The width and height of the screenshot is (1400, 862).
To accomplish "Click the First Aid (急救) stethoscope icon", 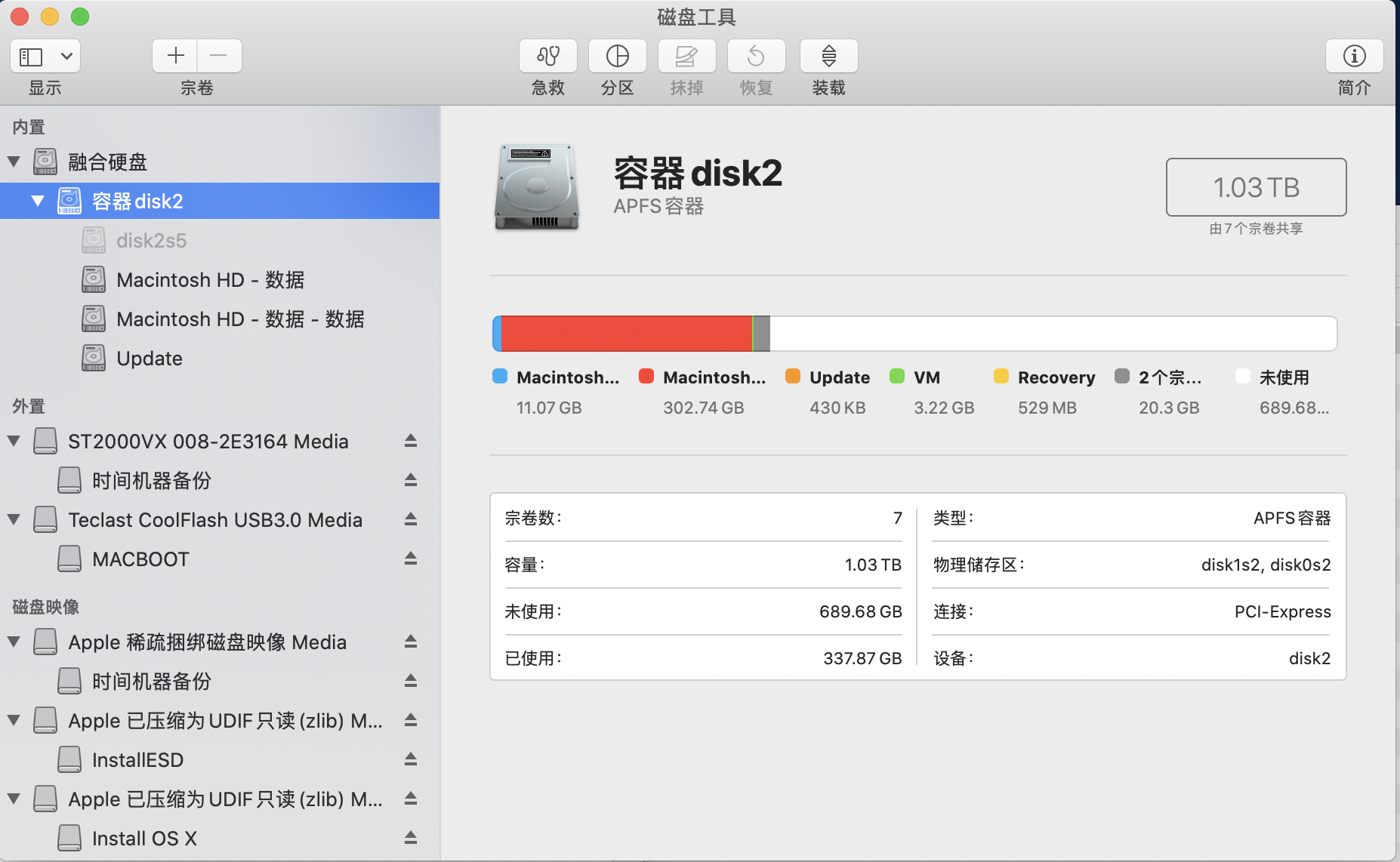I will 547,57.
